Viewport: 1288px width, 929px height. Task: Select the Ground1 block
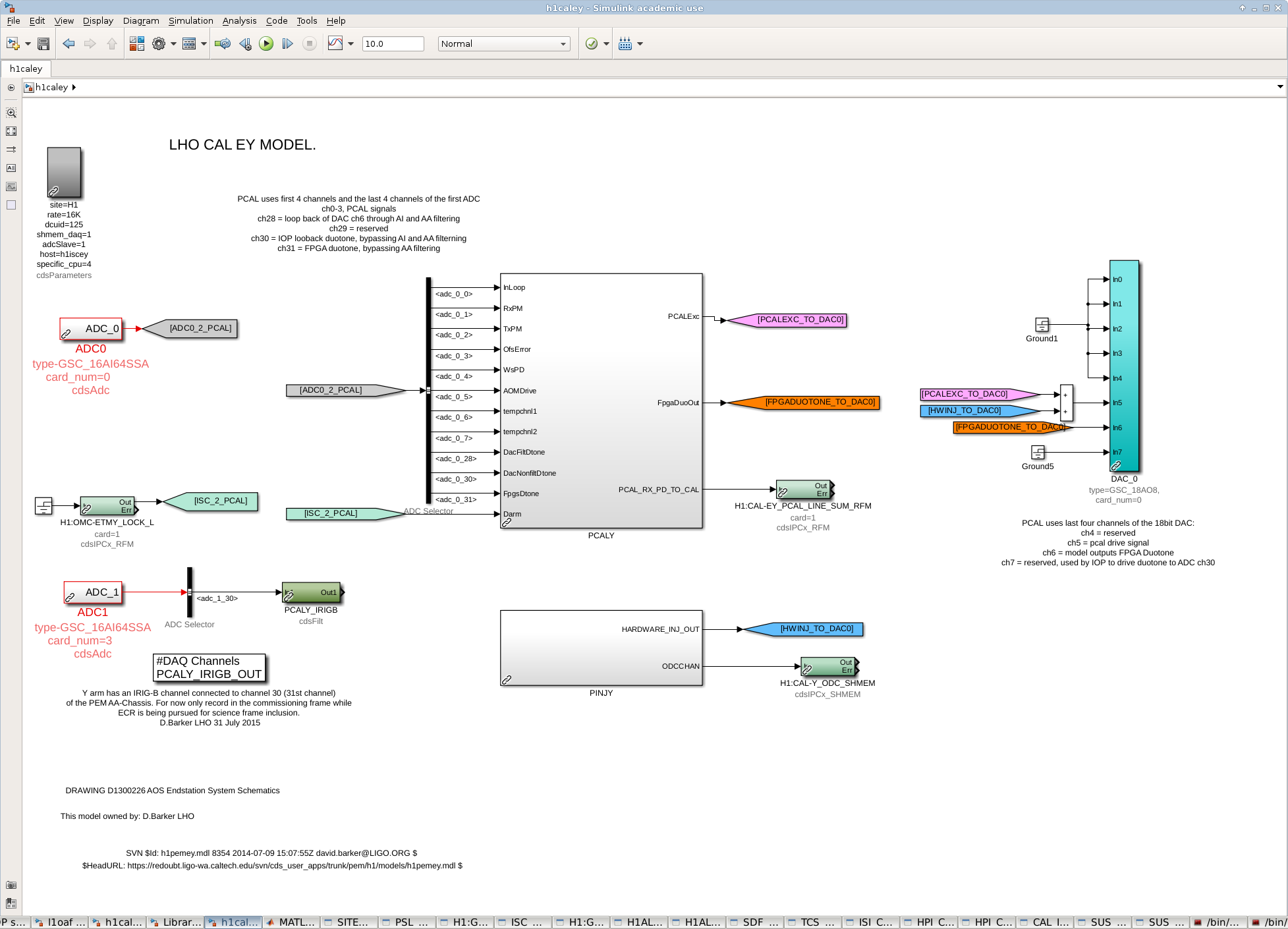point(1042,325)
